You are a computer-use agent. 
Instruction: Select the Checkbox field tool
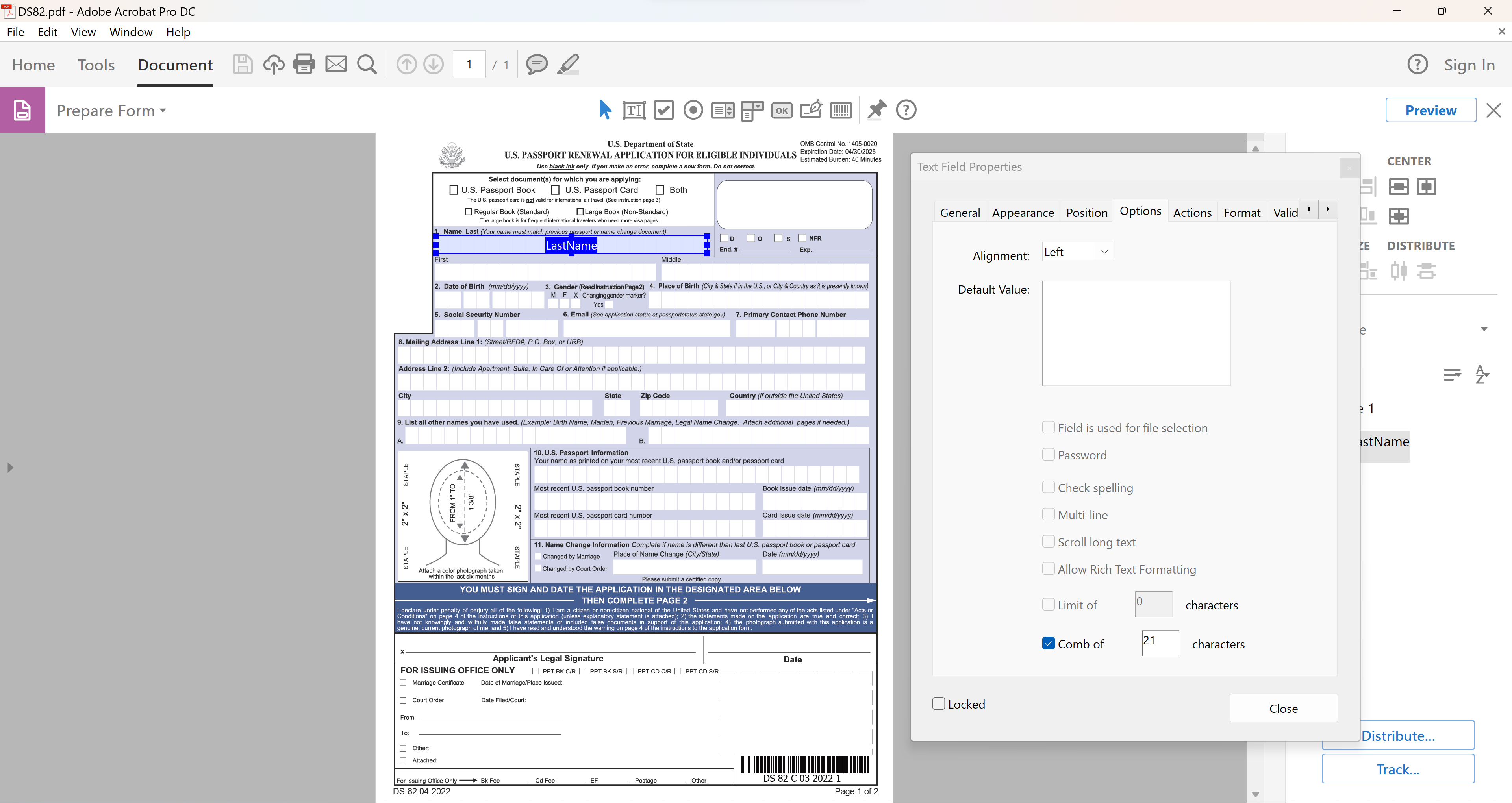tap(664, 110)
